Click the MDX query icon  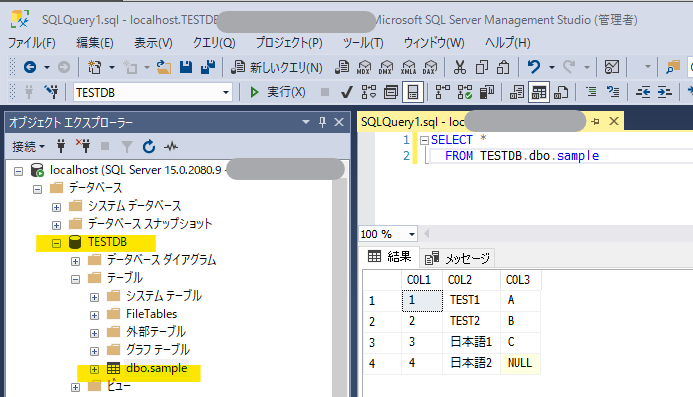pos(364,67)
